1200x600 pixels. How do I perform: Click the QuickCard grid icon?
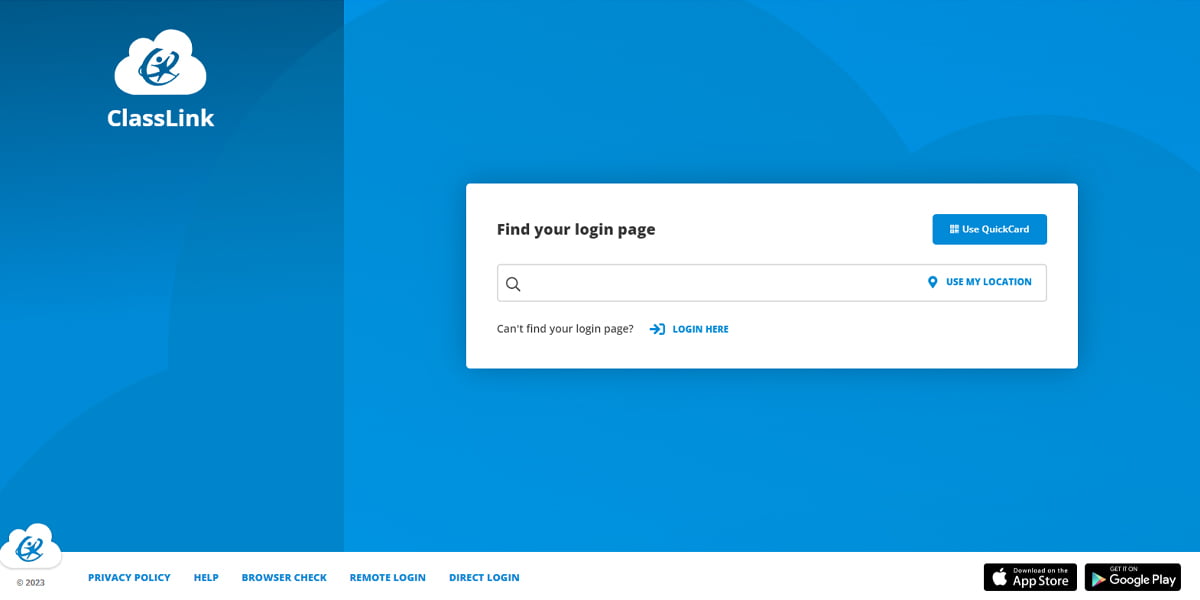pos(954,229)
